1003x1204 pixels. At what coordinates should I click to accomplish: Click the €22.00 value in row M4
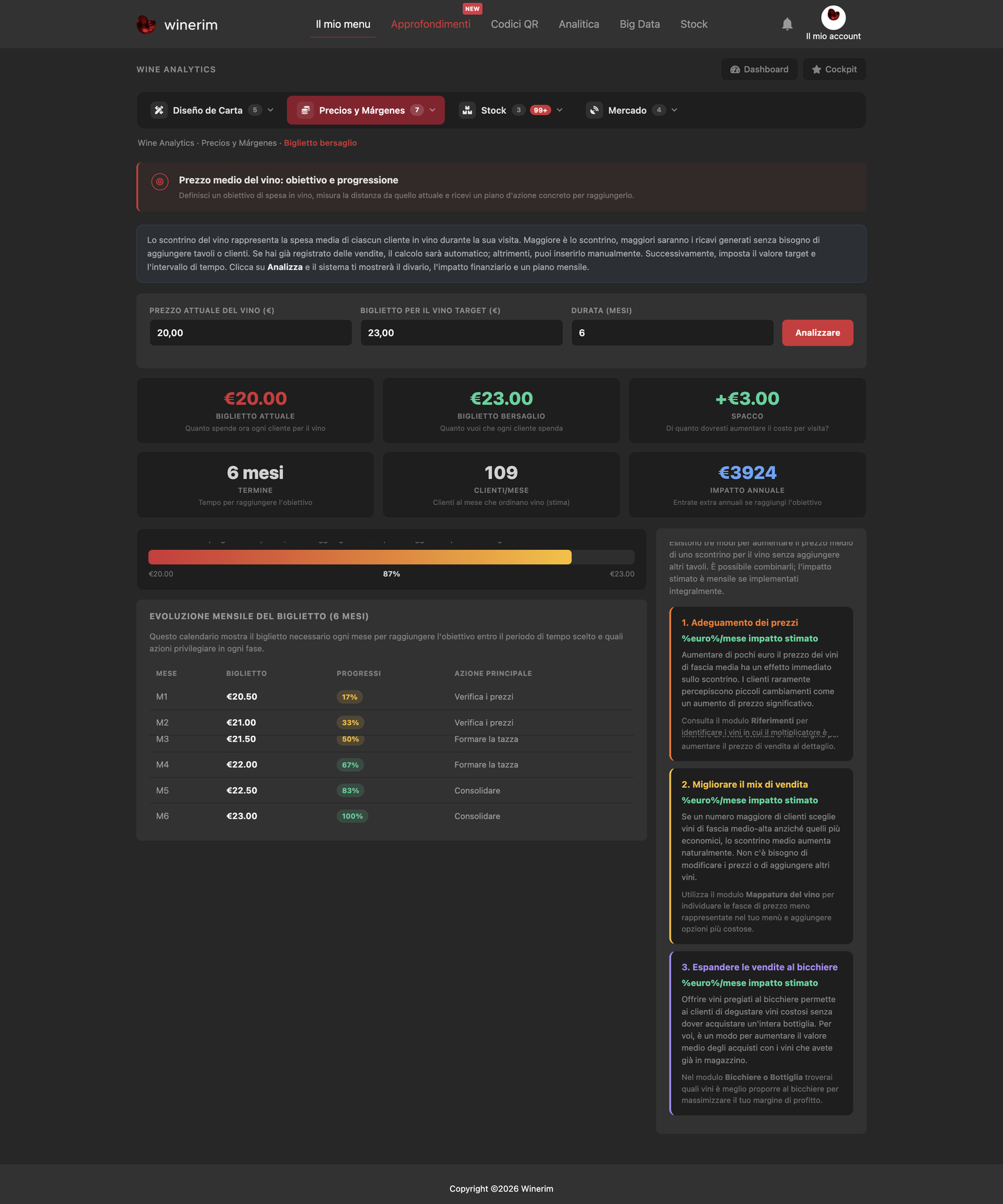242,765
